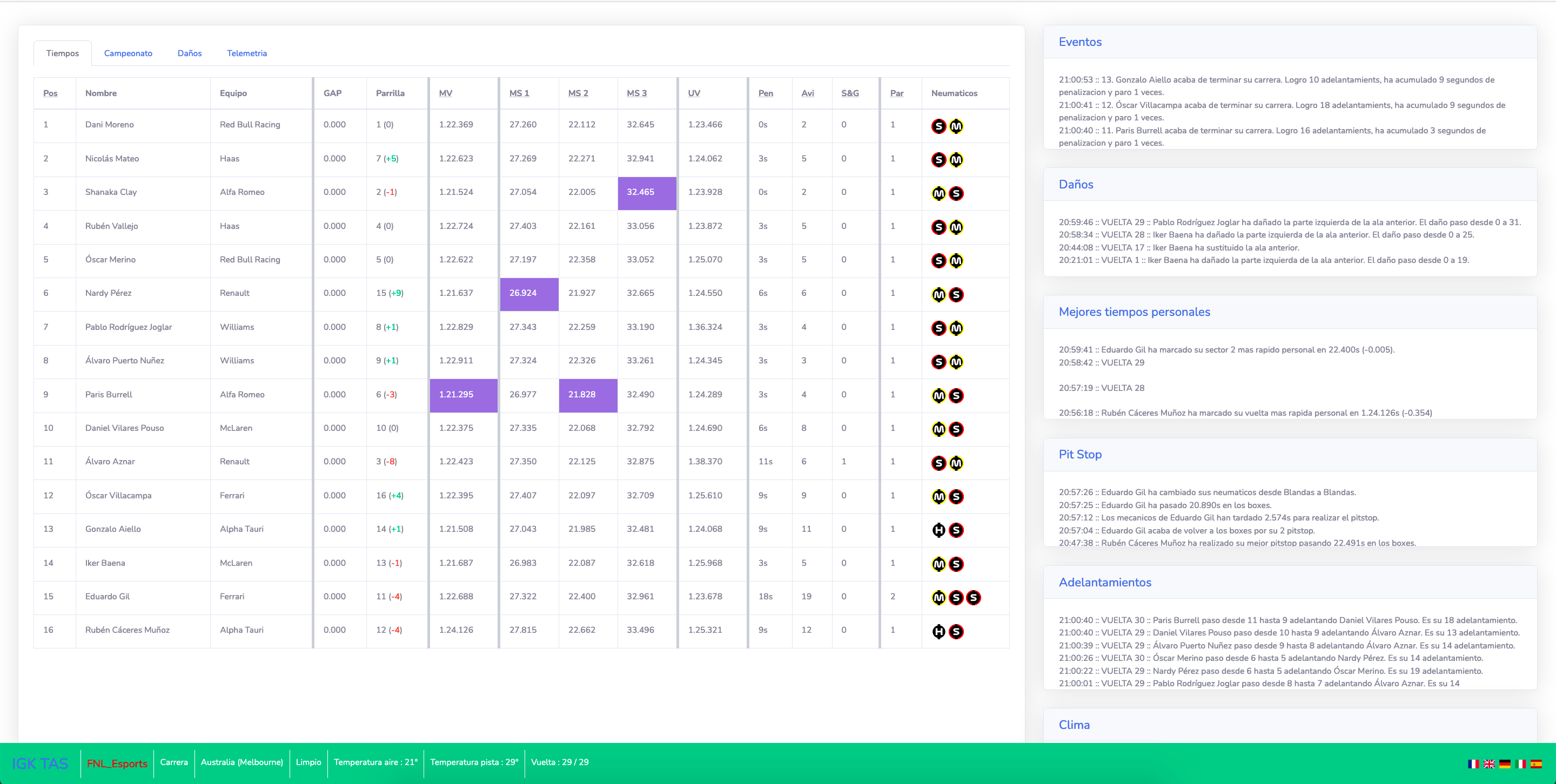Click Vuelta : 29 / 29 status entry
Image resolution: width=1556 pixels, height=784 pixels.
click(x=559, y=762)
